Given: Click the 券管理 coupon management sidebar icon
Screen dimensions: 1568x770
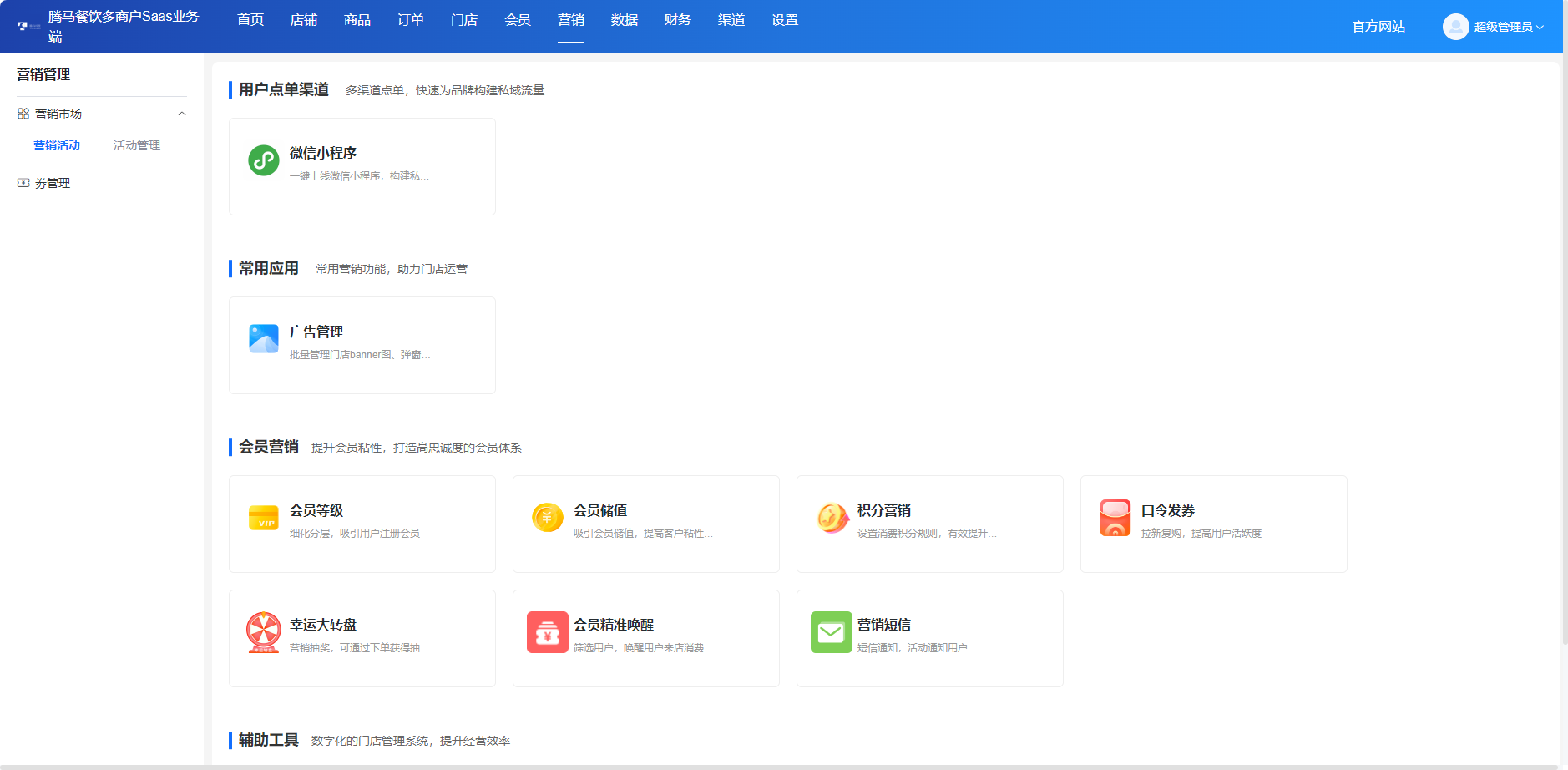Looking at the screenshot, I should point(23,182).
